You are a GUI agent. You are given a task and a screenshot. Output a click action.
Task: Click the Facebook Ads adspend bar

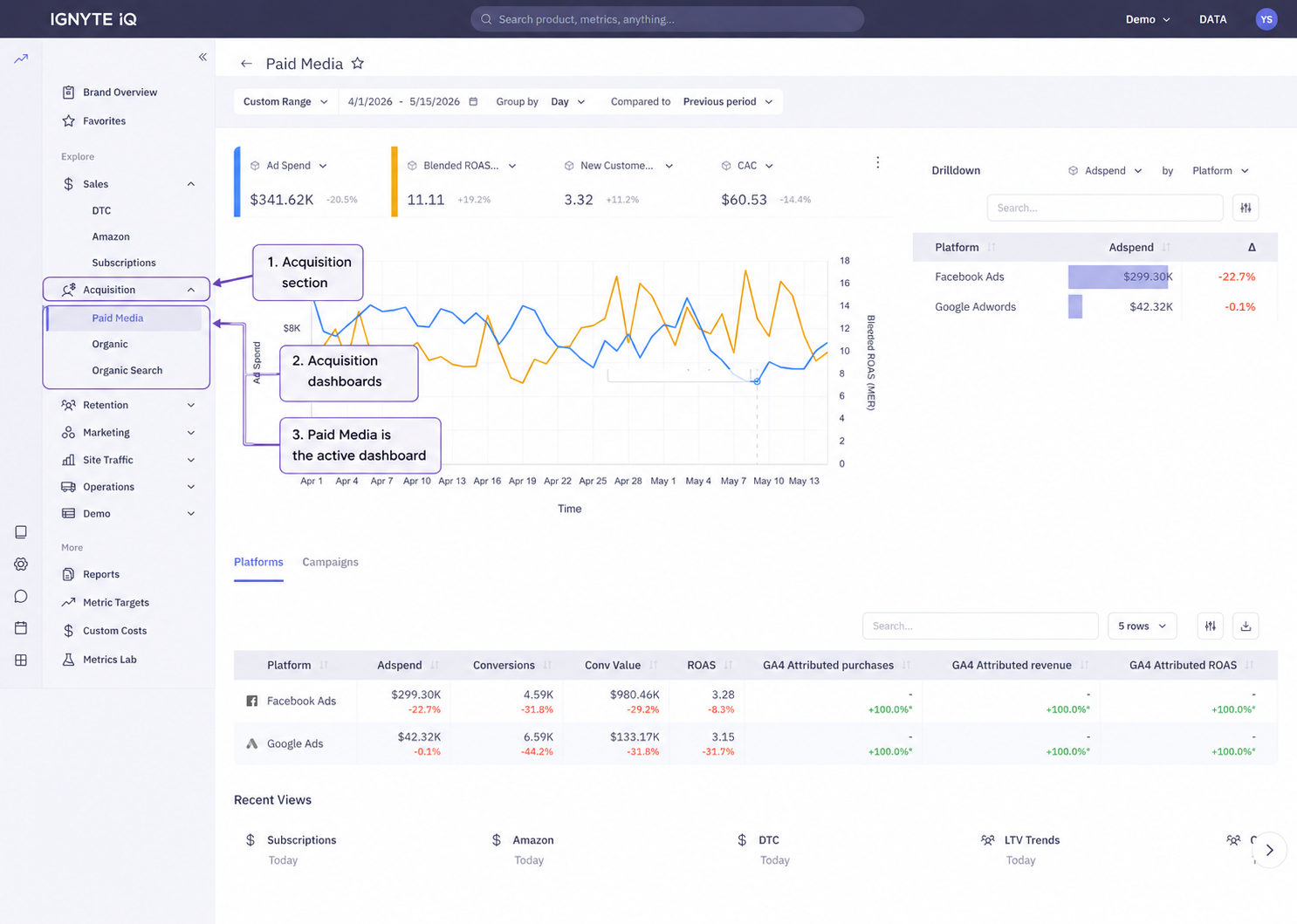click(1118, 277)
